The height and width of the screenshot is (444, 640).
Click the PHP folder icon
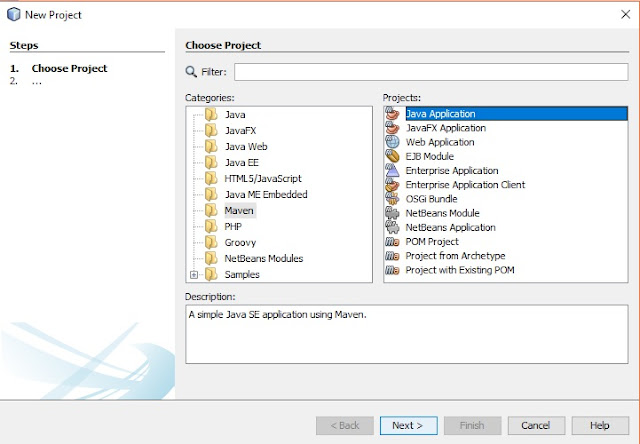coord(211,226)
